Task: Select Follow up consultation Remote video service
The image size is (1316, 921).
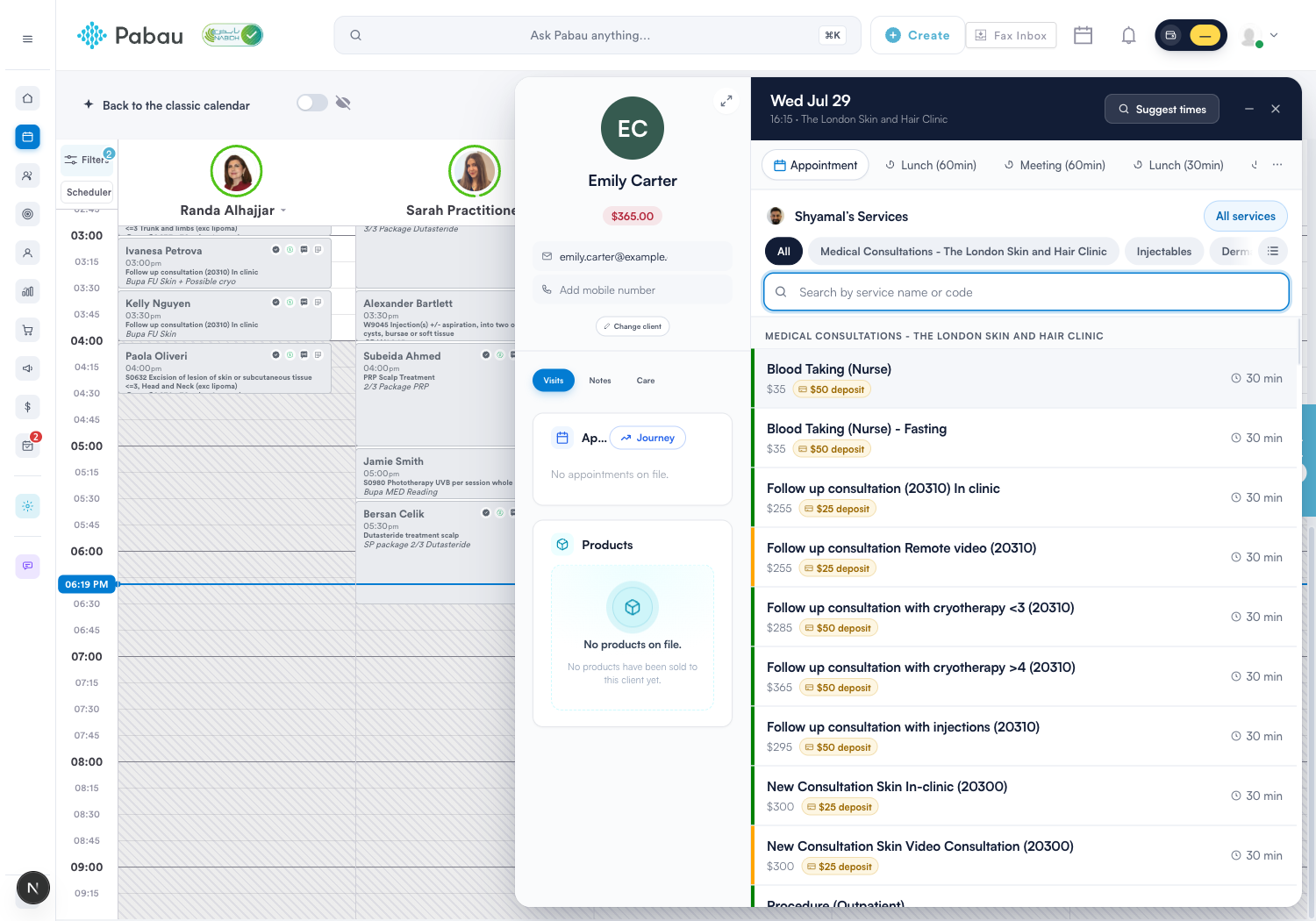Action: [1024, 557]
